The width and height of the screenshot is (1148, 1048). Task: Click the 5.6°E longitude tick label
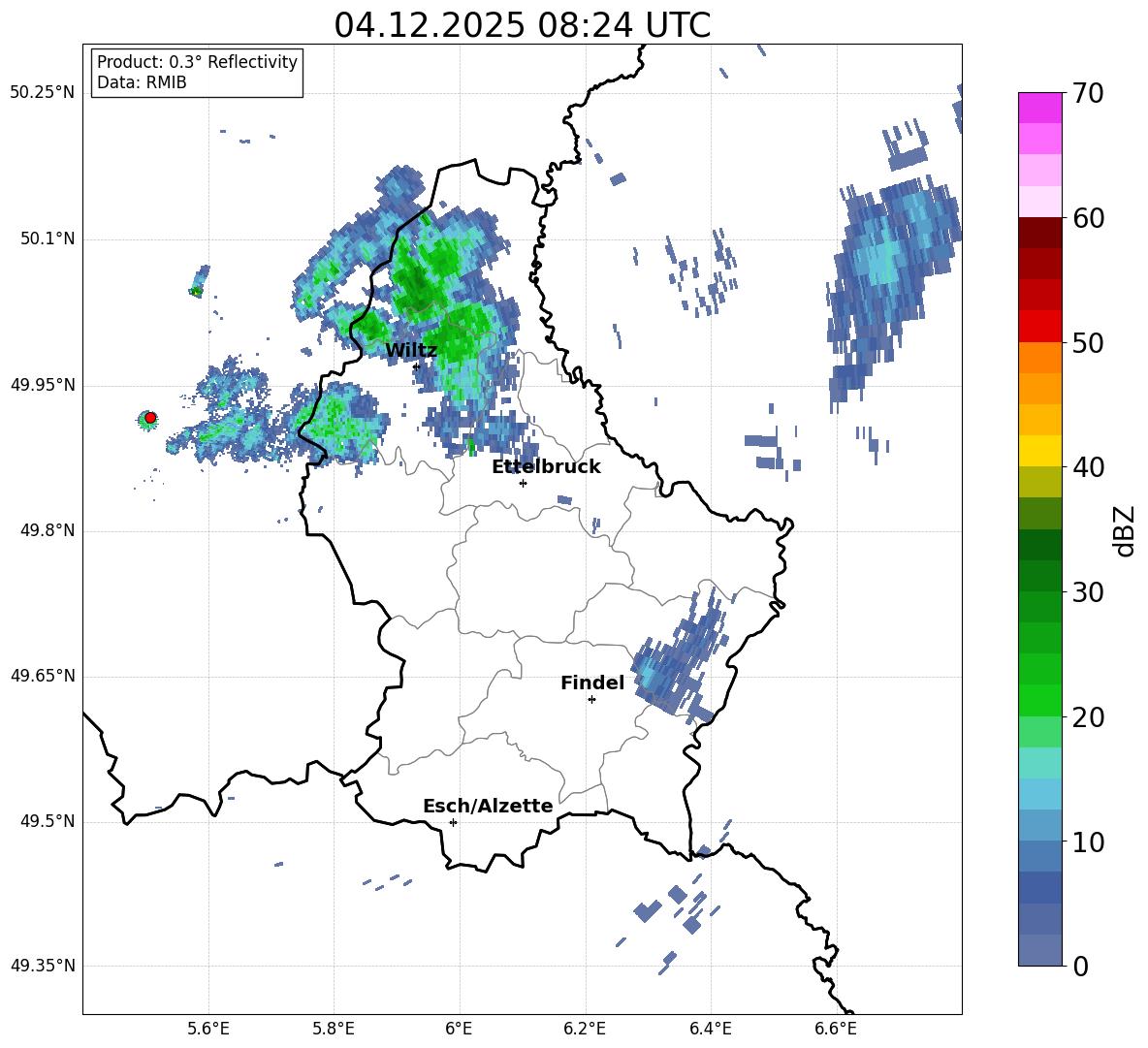click(208, 1030)
